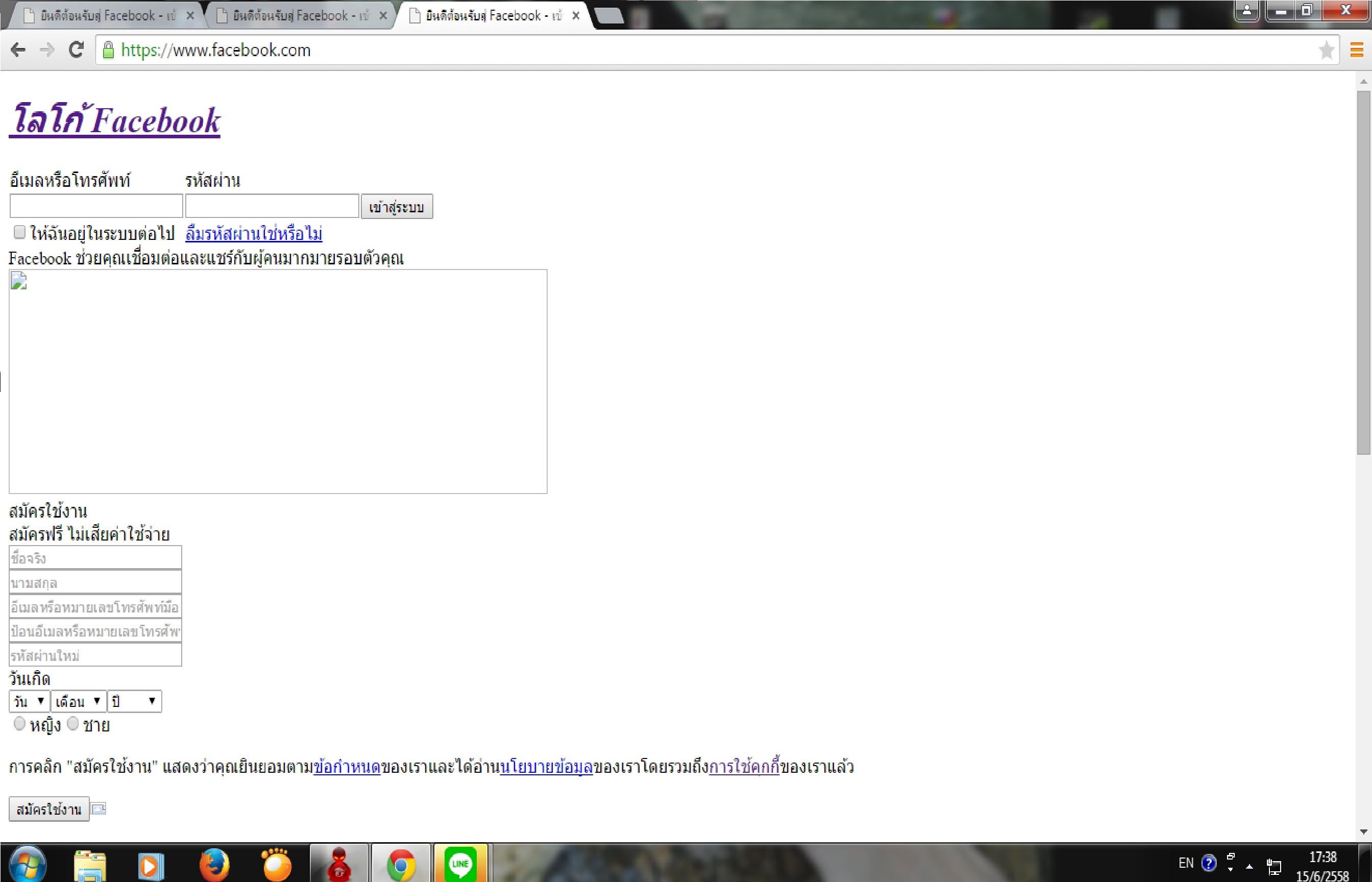Expand the วัน (day) dropdown
Viewport: 1372px width, 882px height.
click(29, 701)
